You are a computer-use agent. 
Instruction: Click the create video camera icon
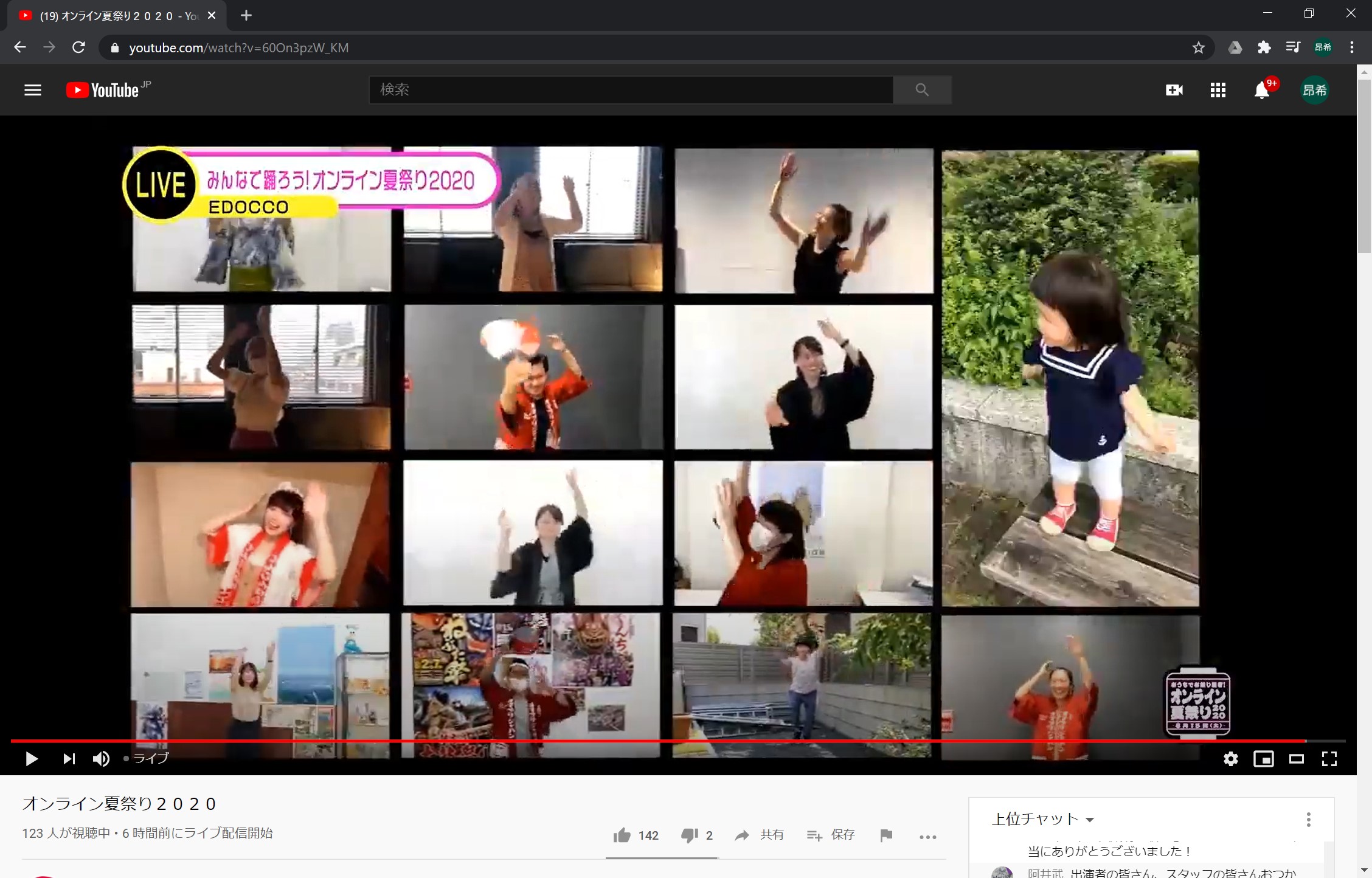point(1174,90)
